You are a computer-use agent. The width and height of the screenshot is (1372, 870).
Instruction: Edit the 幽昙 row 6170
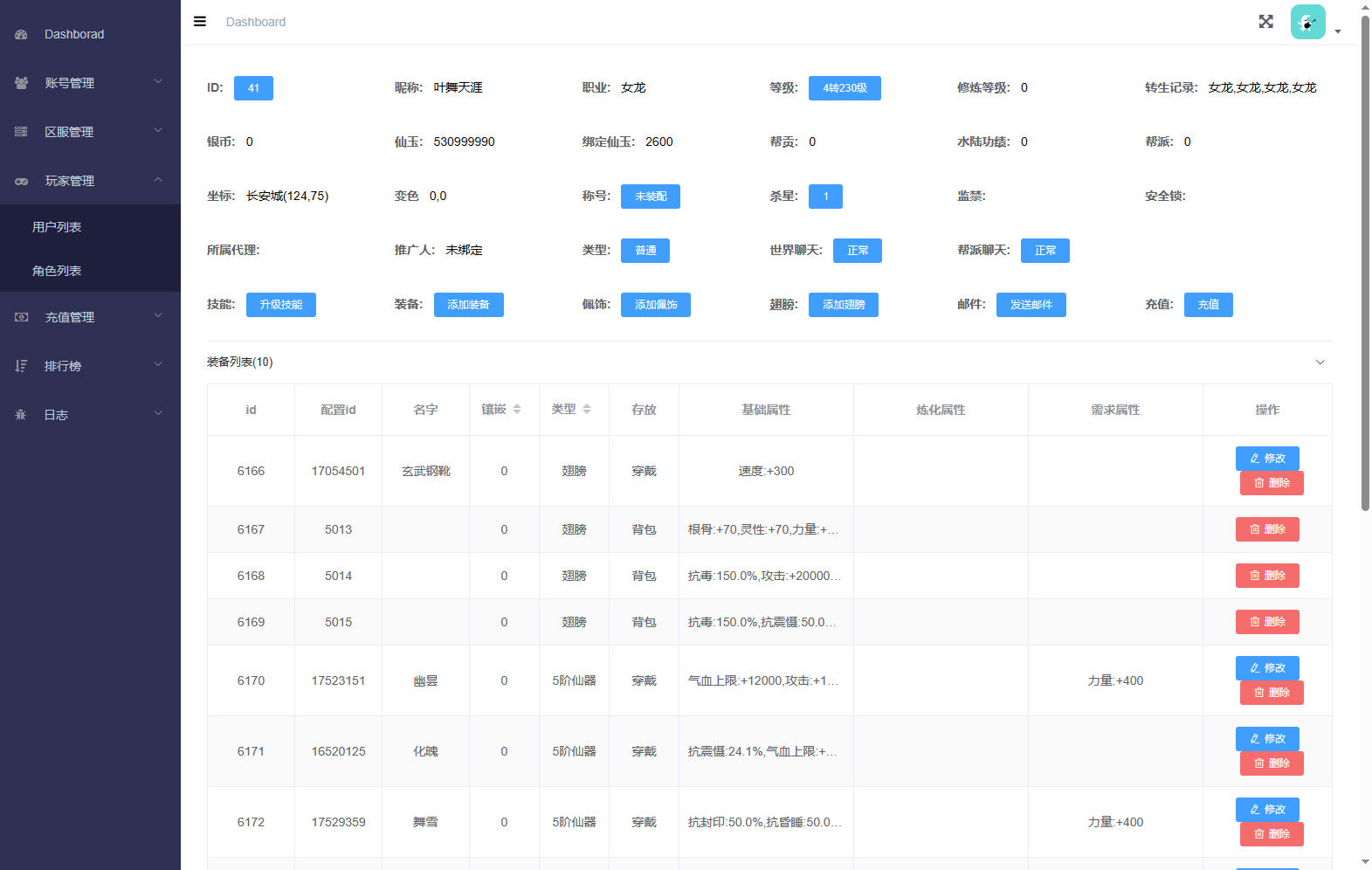coord(1267,668)
